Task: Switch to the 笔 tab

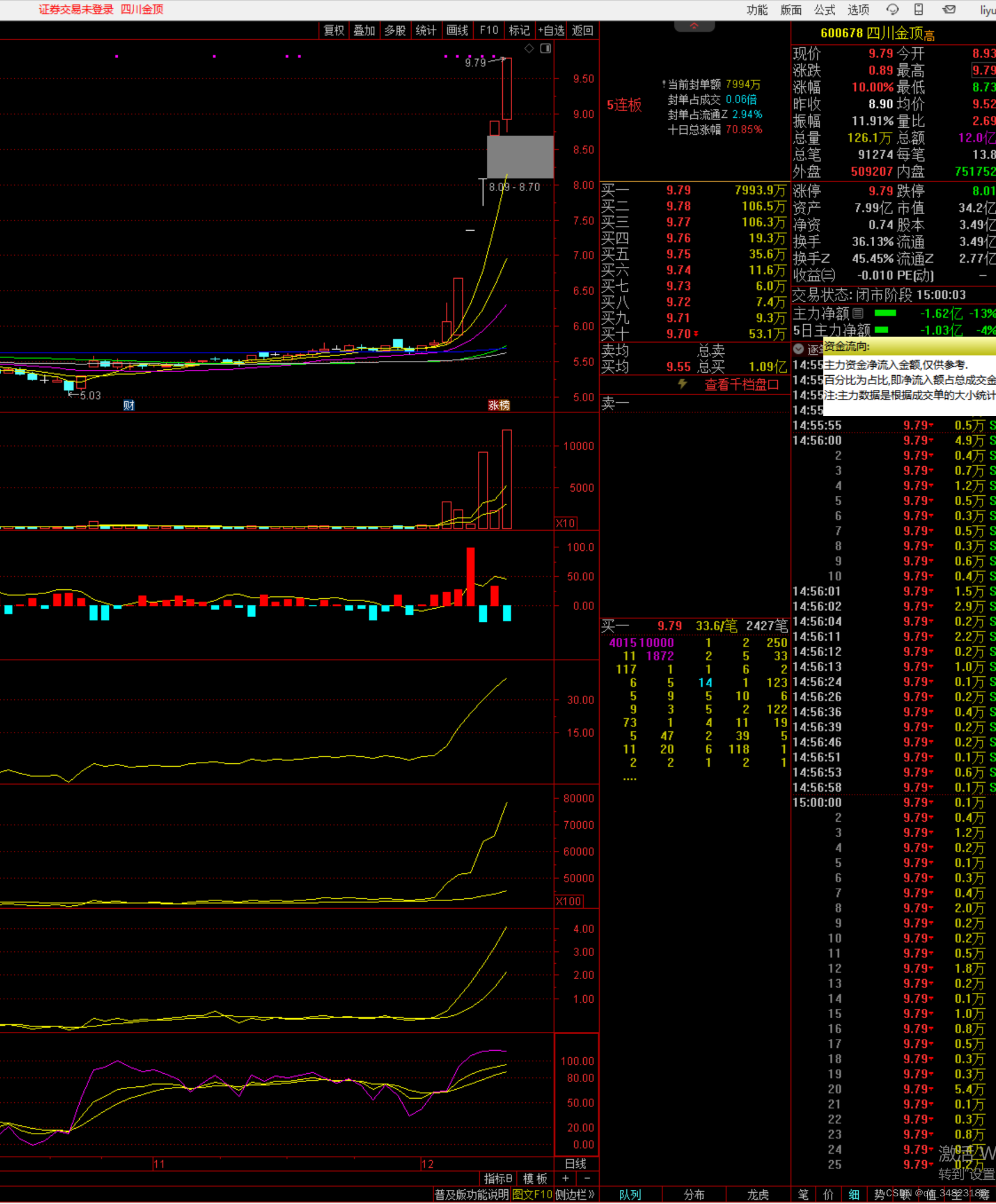Action: [803, 1195]
